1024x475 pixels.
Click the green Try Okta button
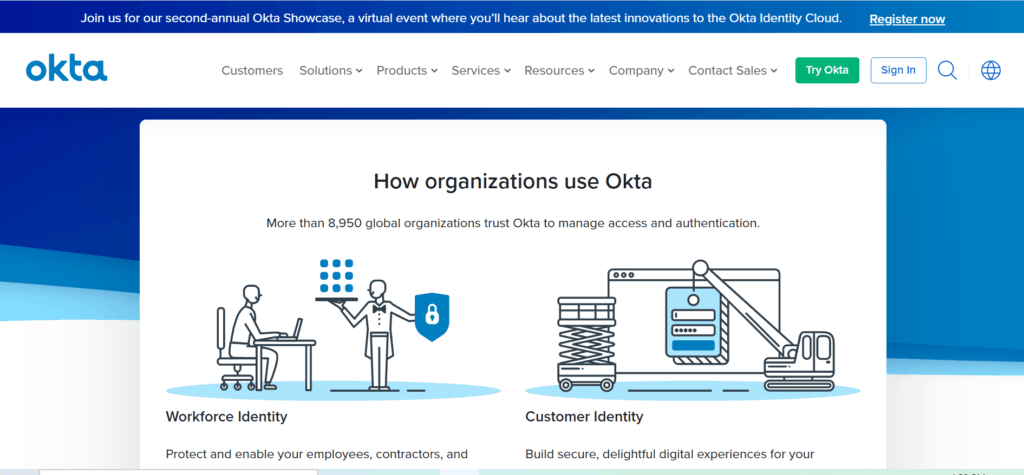click(x=827, y=71)
